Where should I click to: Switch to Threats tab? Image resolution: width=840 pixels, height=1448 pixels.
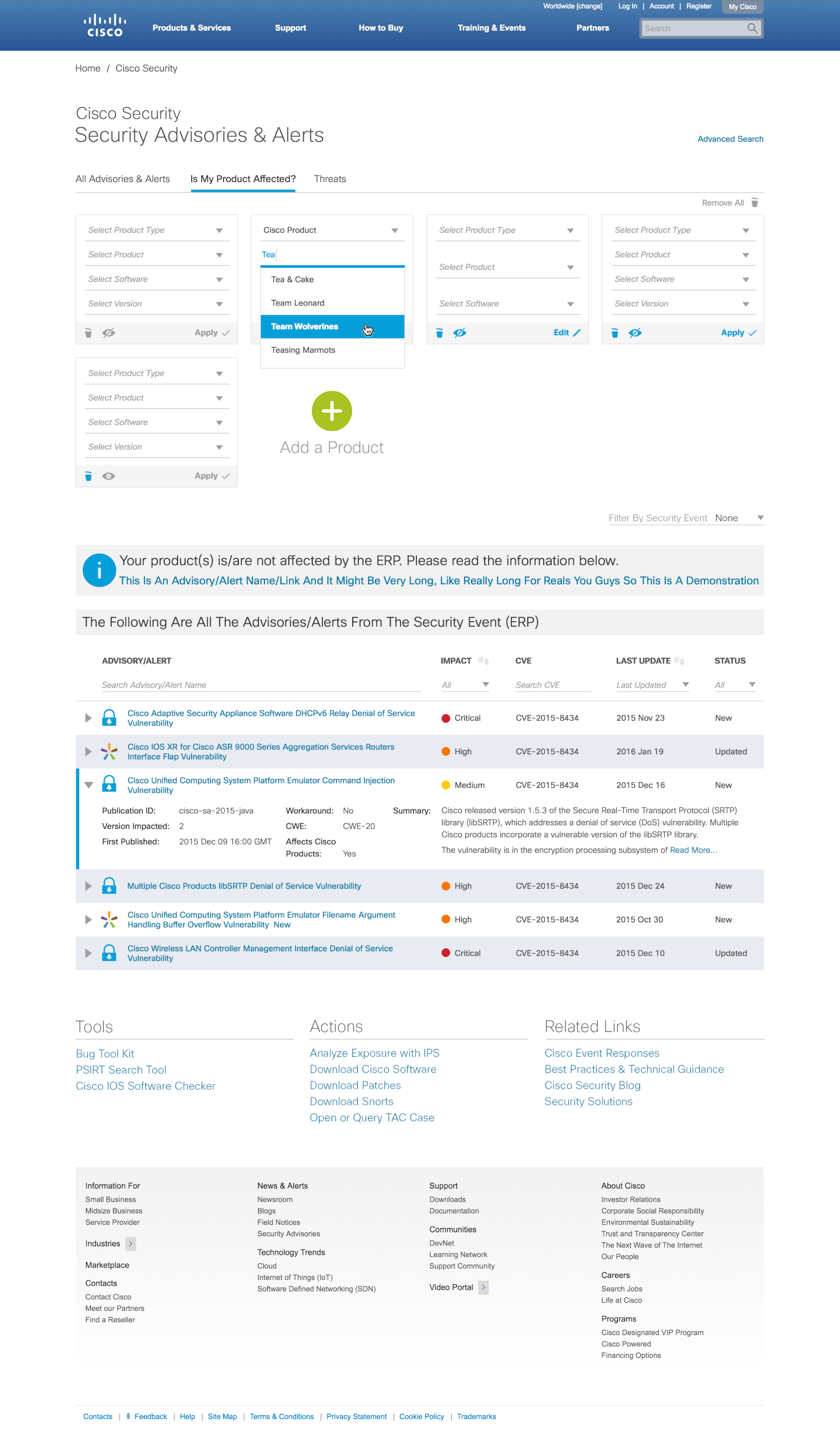330,179
